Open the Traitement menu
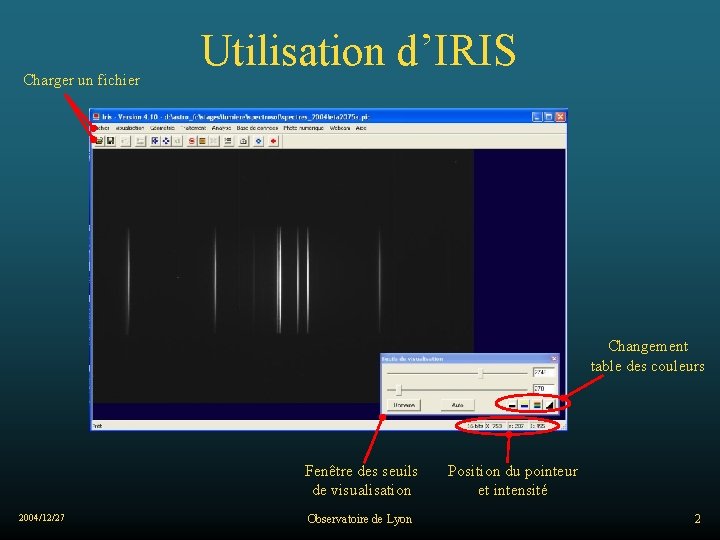The height and width of the screenshot is (540, 720). (x=193, y=128)
